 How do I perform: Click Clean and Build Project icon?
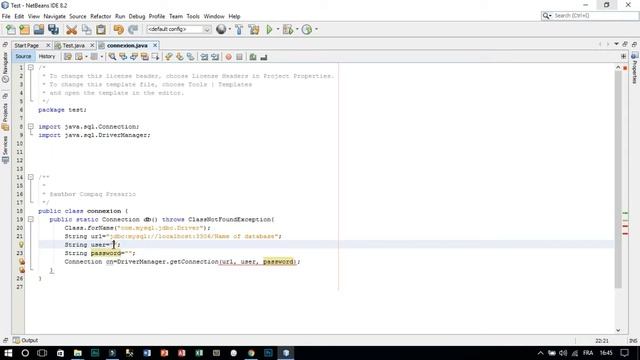(x=254, y=29)
